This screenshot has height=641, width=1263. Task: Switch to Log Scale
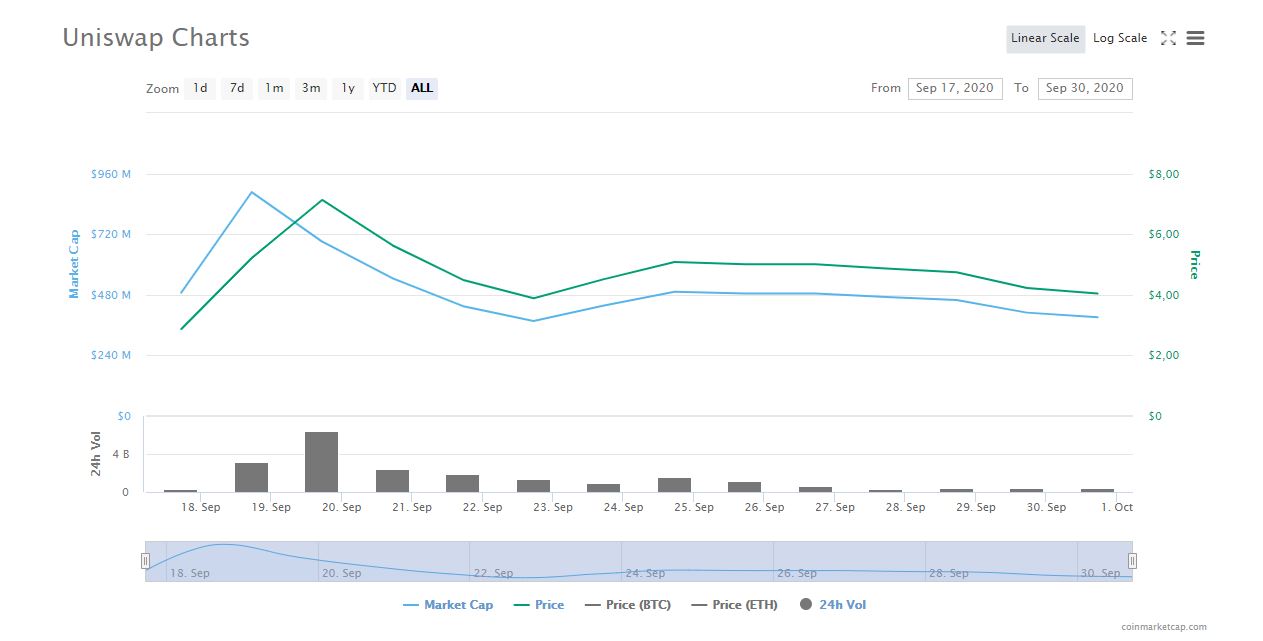(x=1120, y=38)
